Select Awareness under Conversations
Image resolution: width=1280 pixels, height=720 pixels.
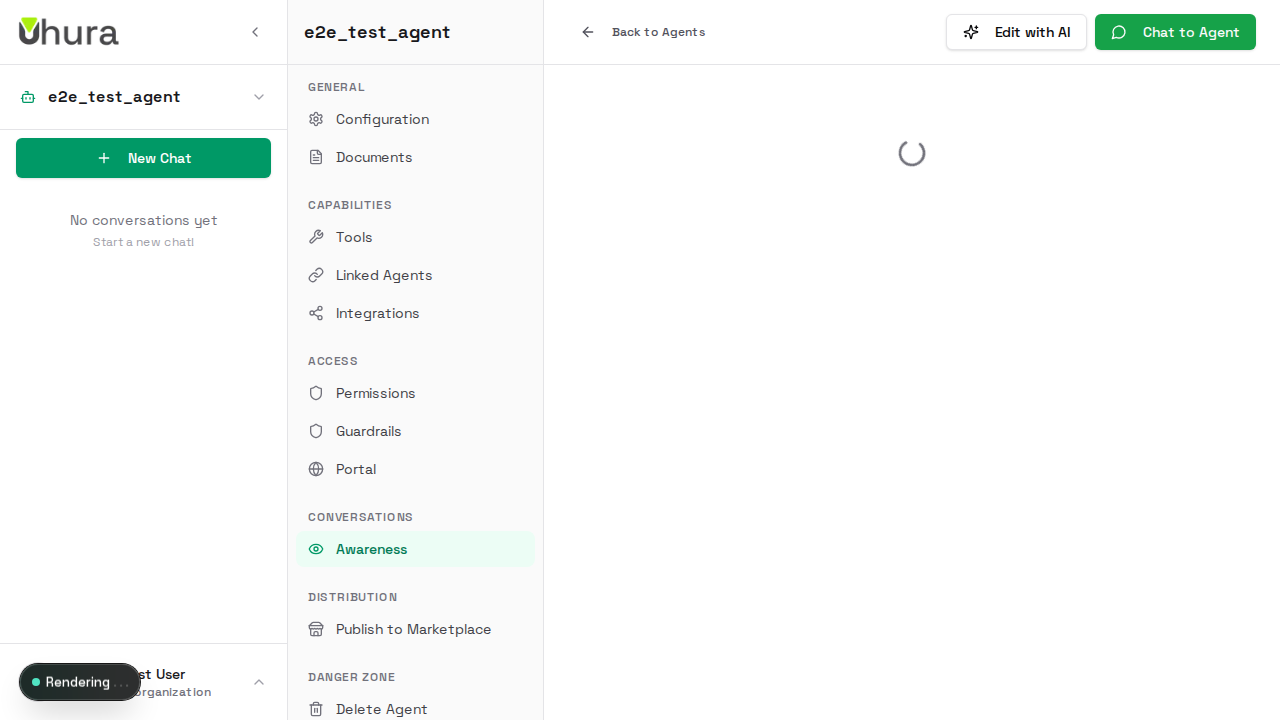tap(371, 549)
